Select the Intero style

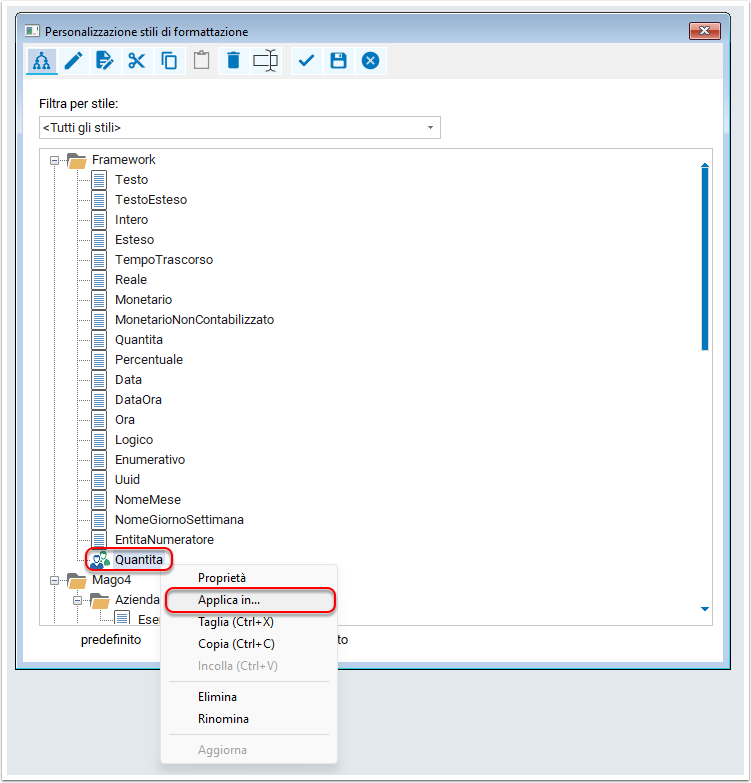(131, 220)
